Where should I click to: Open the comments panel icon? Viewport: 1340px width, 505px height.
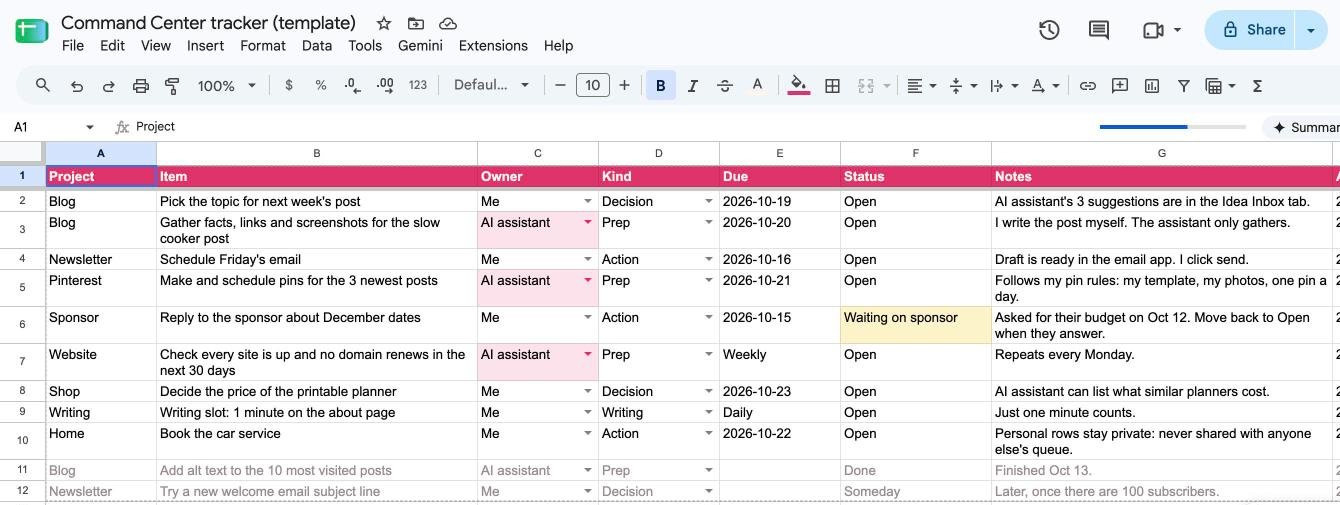[x=1099, y=30]
